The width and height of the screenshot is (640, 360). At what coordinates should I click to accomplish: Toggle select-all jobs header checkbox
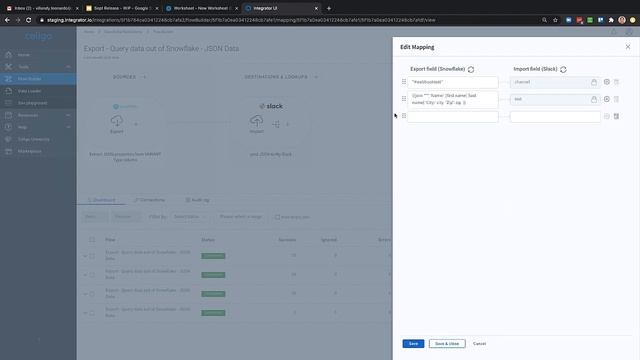click(92, 240)
